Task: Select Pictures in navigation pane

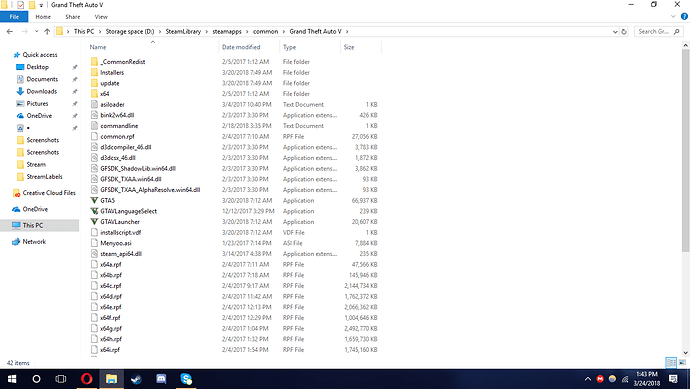Action: (37, 104)
